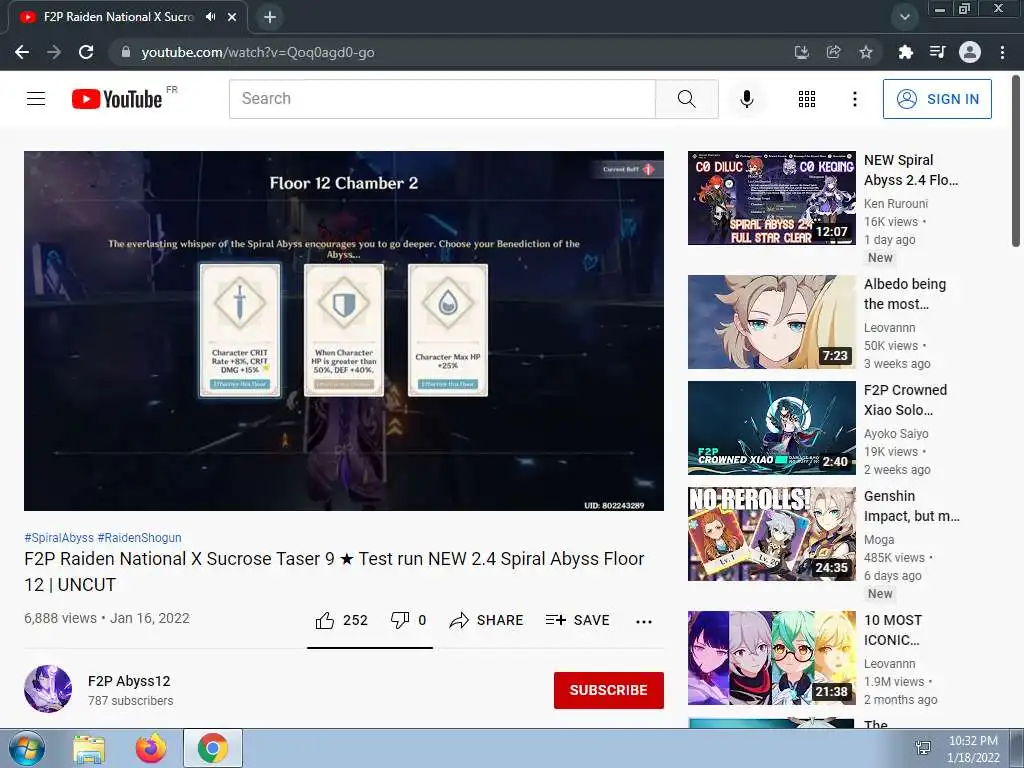The image size is (1024, 768).
Task: Open '10 MOST ICONIC...' video title
Action: 893,630
